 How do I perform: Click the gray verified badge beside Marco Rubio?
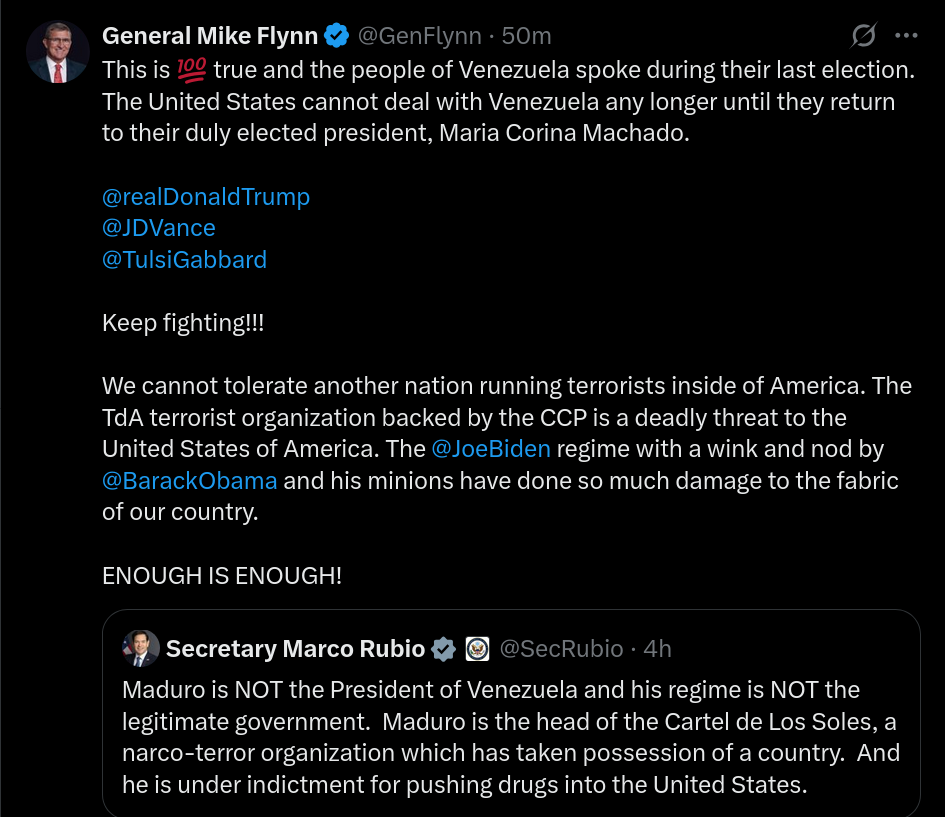(x=444, y=649)
